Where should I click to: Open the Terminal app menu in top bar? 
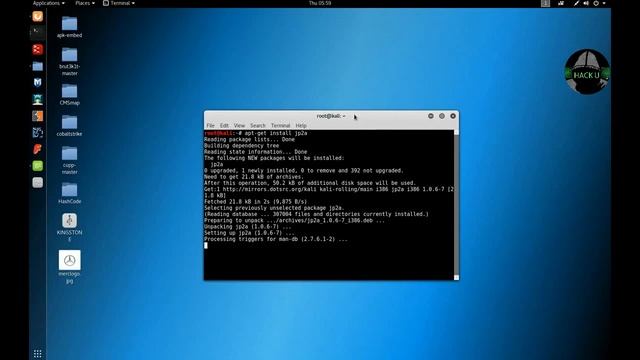click(119, 3)
